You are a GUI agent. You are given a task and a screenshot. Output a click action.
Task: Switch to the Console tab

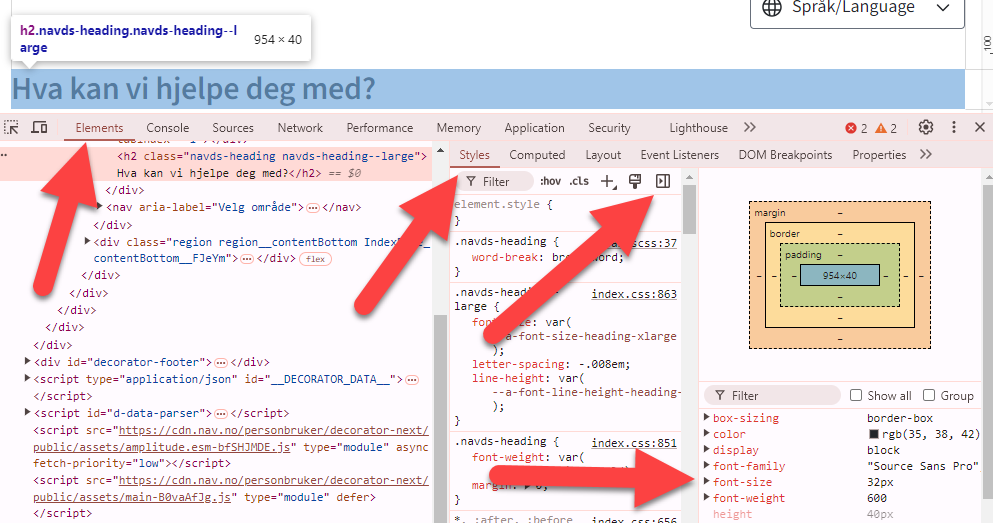(x=168, y=128)
